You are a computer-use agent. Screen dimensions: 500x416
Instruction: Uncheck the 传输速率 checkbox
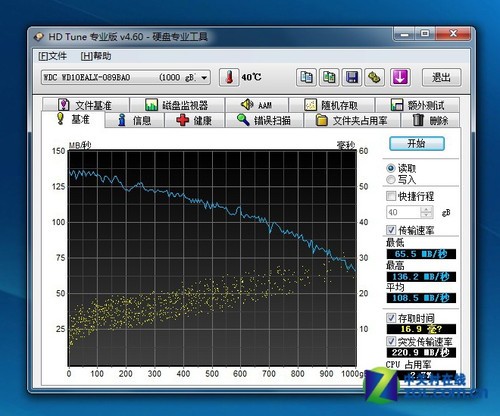click(x=391, y=230)
